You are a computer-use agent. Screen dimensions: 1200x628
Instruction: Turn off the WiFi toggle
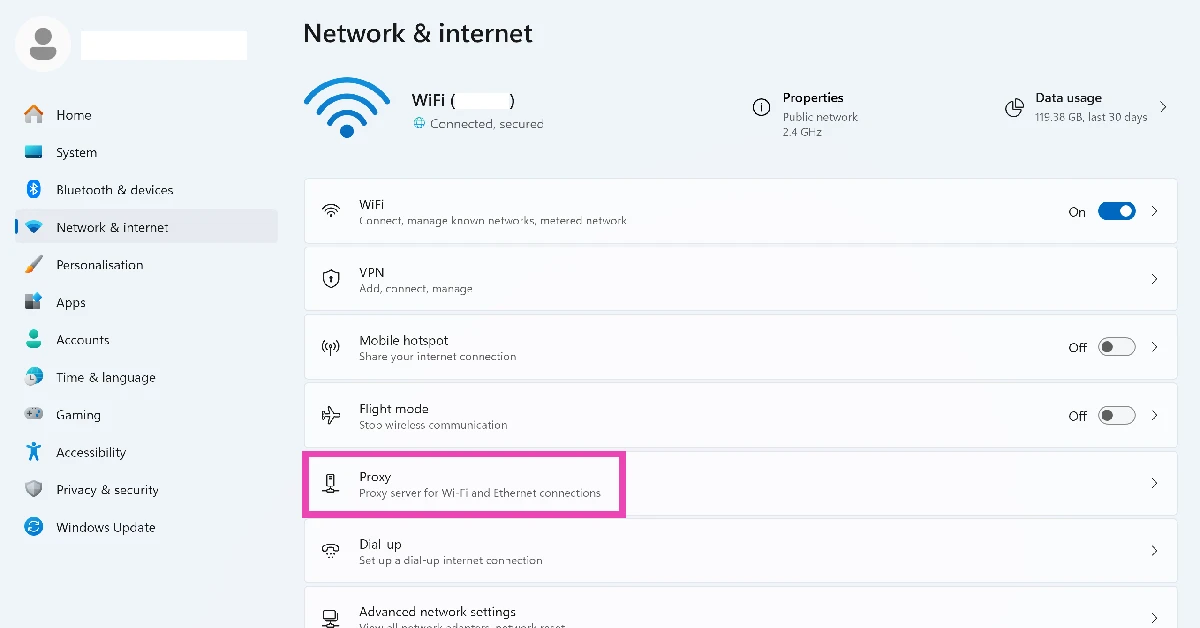click(1117, 211)
